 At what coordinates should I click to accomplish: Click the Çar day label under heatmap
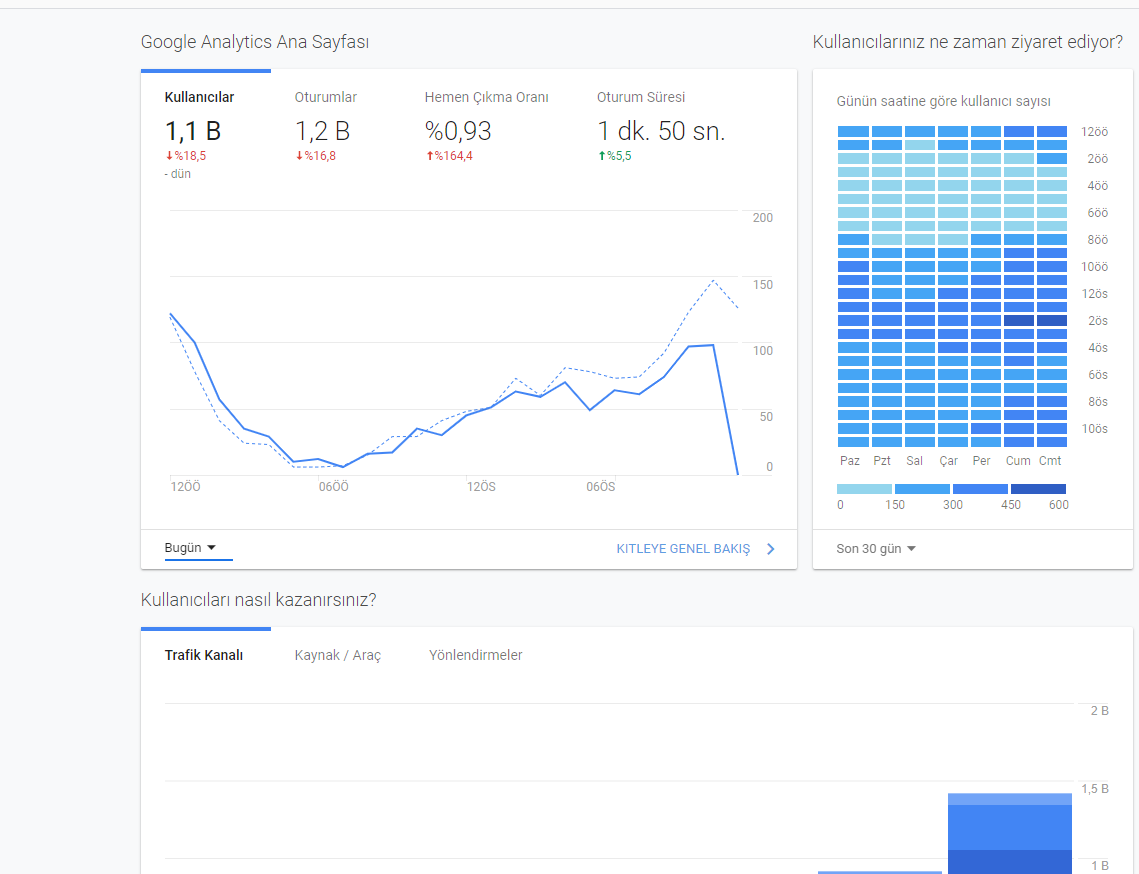pos(949,461)
